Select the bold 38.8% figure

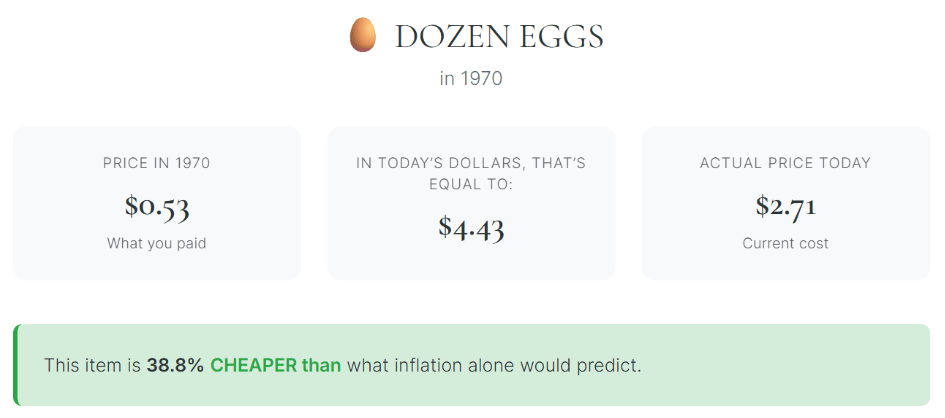tap(175, 365)
